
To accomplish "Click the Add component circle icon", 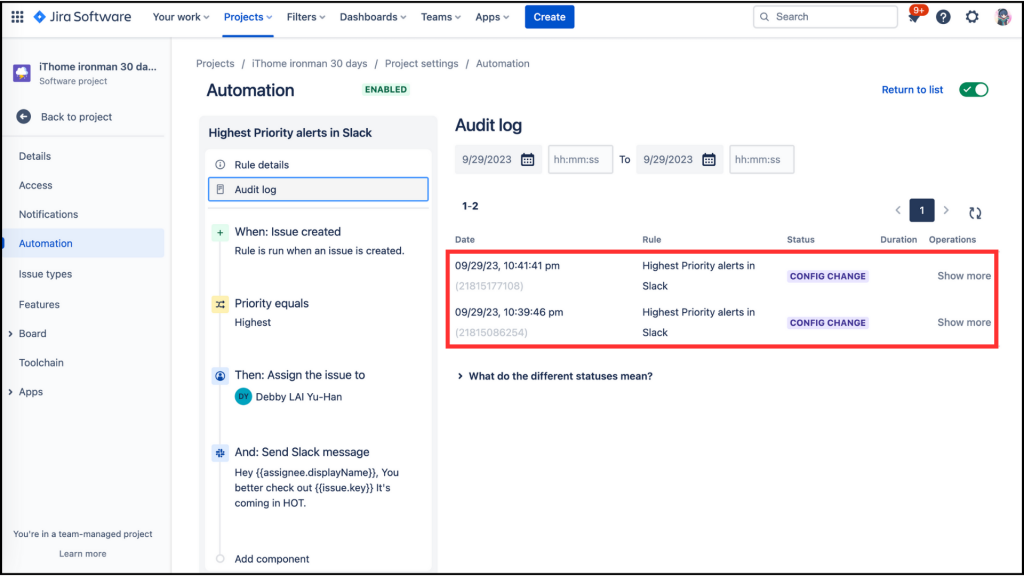I will [220, 559].
